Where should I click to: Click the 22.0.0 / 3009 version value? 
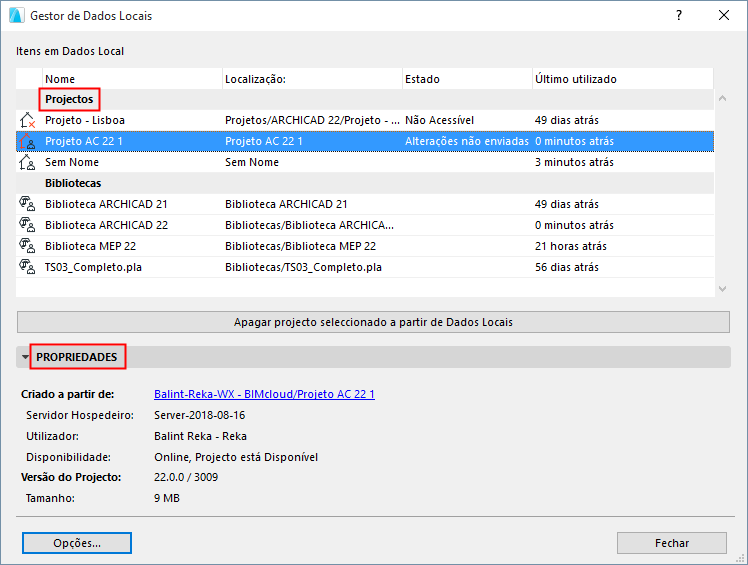point(186,477)
